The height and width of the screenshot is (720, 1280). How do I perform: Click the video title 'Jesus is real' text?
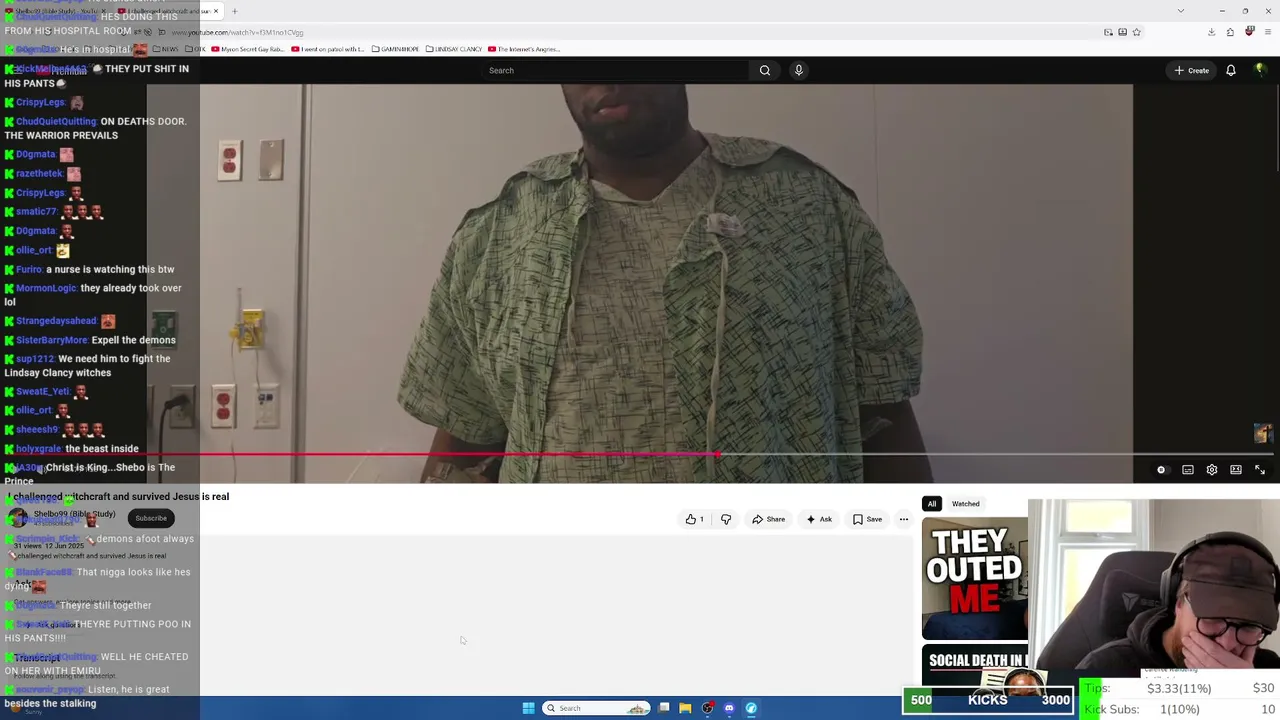tap(200, 496)
